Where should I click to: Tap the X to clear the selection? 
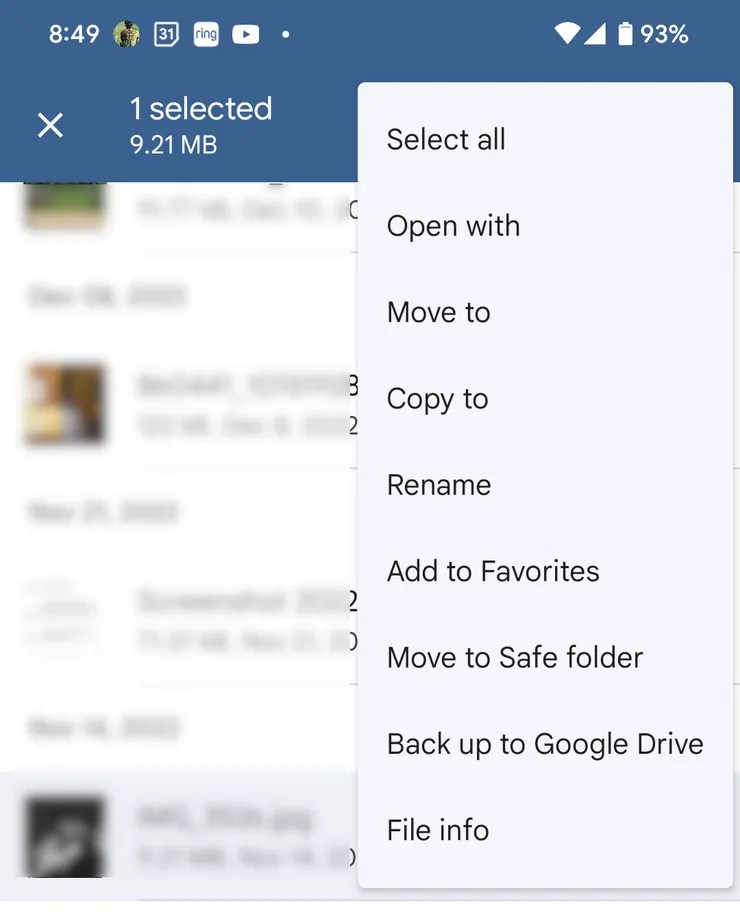click(49, 124)
